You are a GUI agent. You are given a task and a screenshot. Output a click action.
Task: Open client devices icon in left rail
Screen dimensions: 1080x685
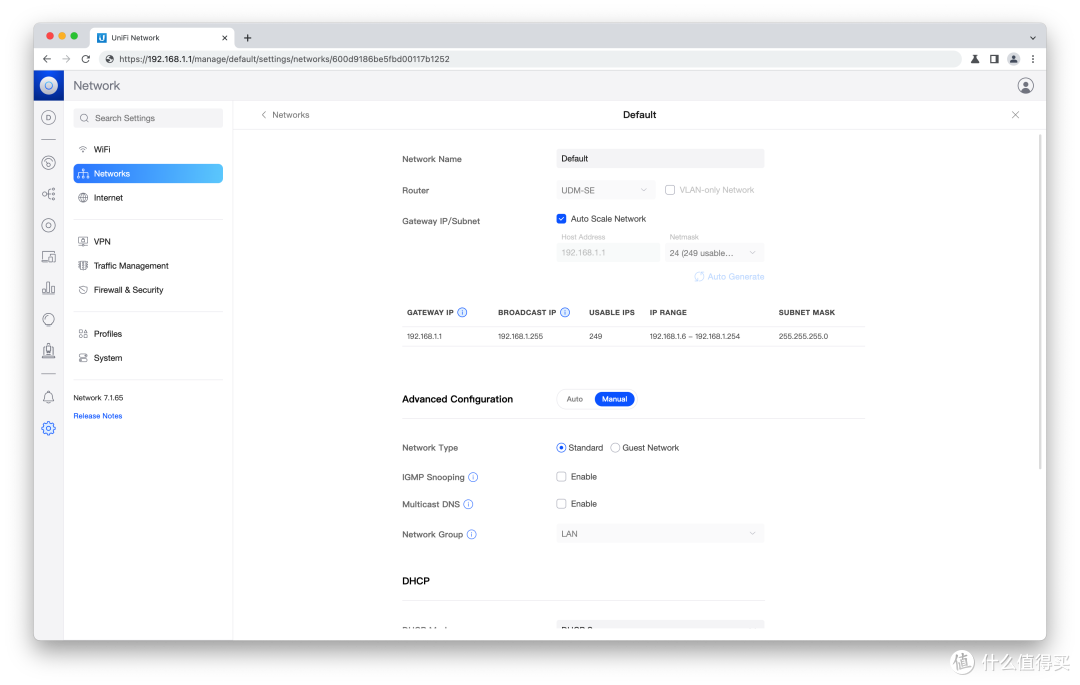point(48,257)
